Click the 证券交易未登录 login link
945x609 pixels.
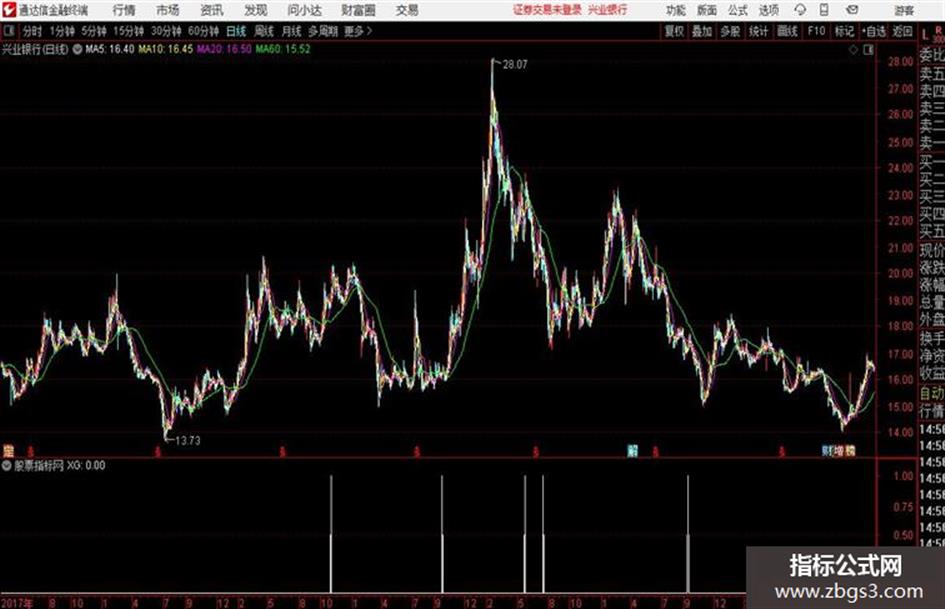[x=547, y=10]
